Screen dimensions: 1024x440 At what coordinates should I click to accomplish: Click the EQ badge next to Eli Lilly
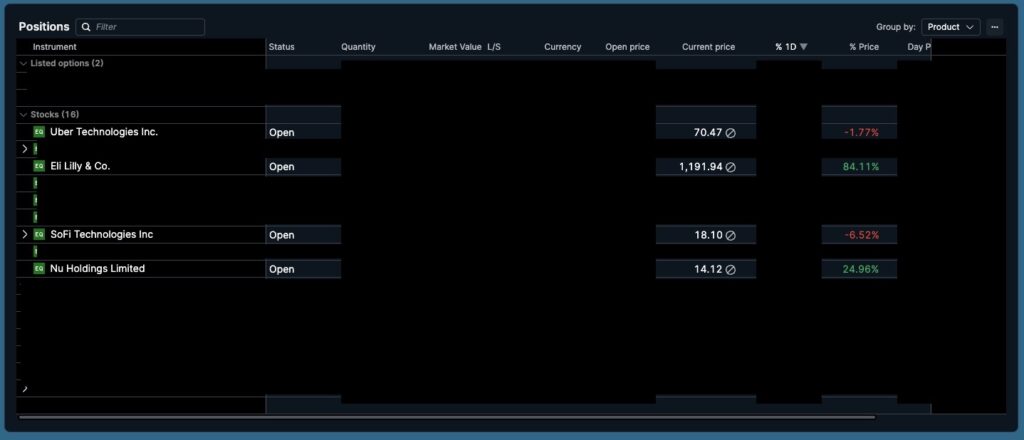click(39, 166)
